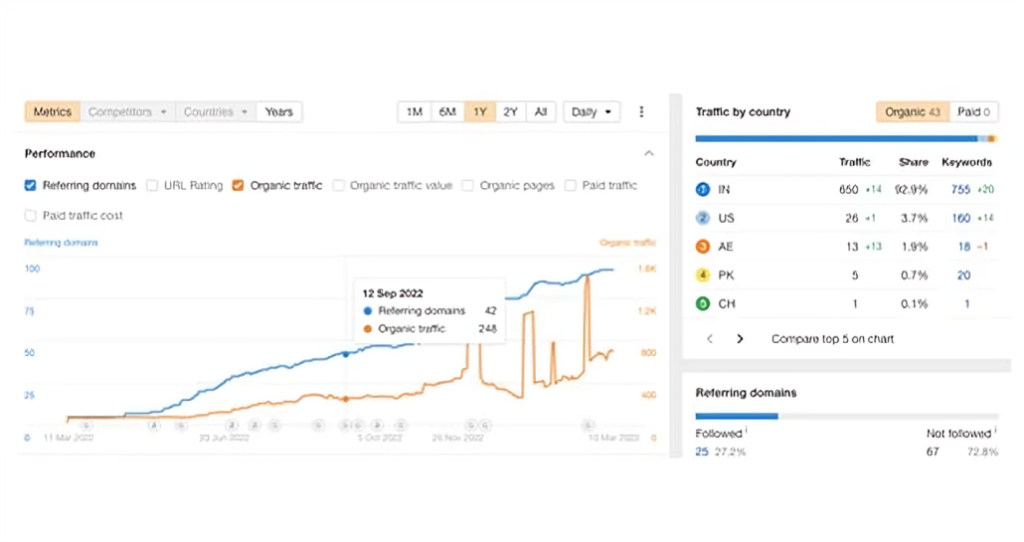Open the Competitors dropdown

[x=127, y=112]
